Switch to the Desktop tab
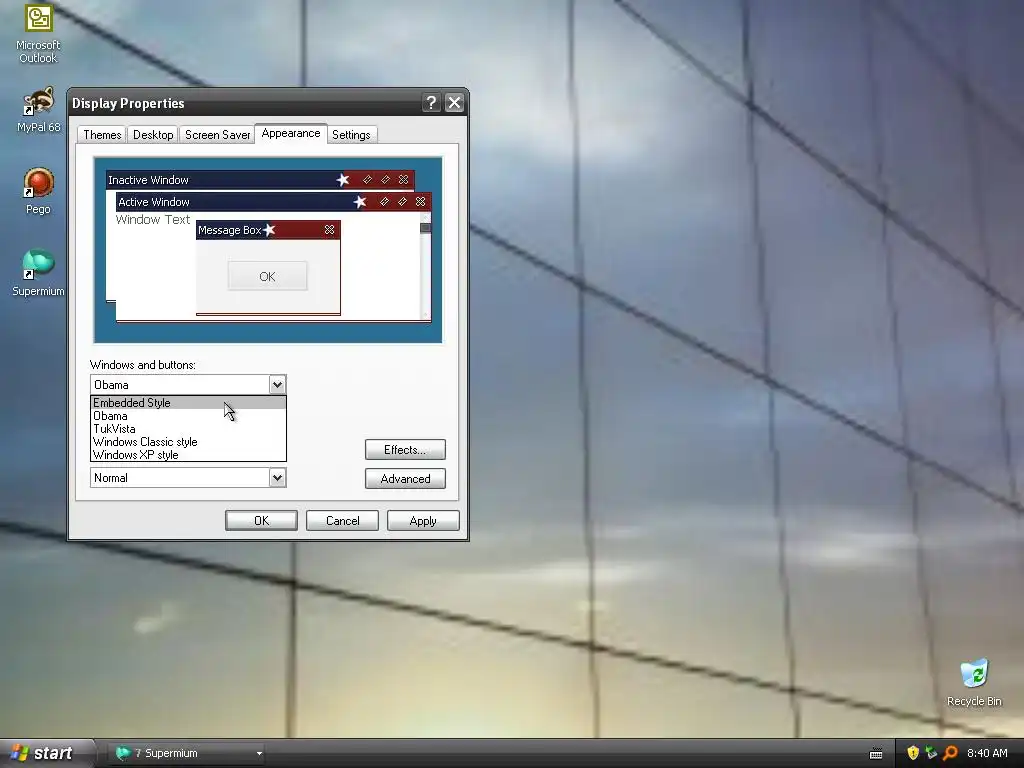1024x768 pixels. 153,135
